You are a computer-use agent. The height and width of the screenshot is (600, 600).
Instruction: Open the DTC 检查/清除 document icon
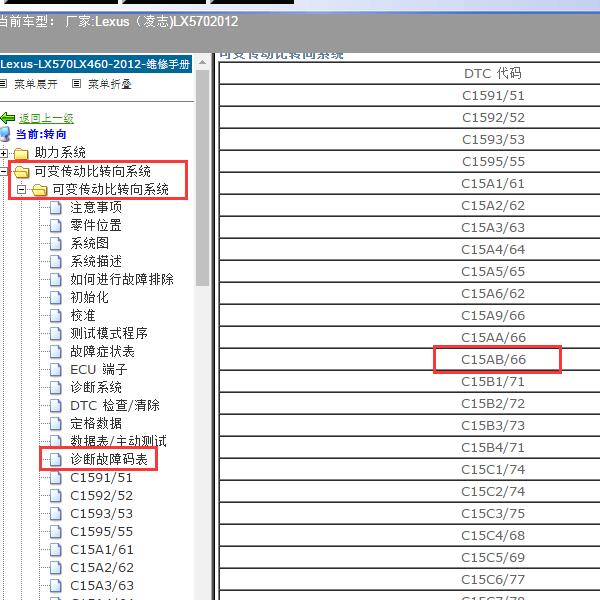tap(56, 406)
